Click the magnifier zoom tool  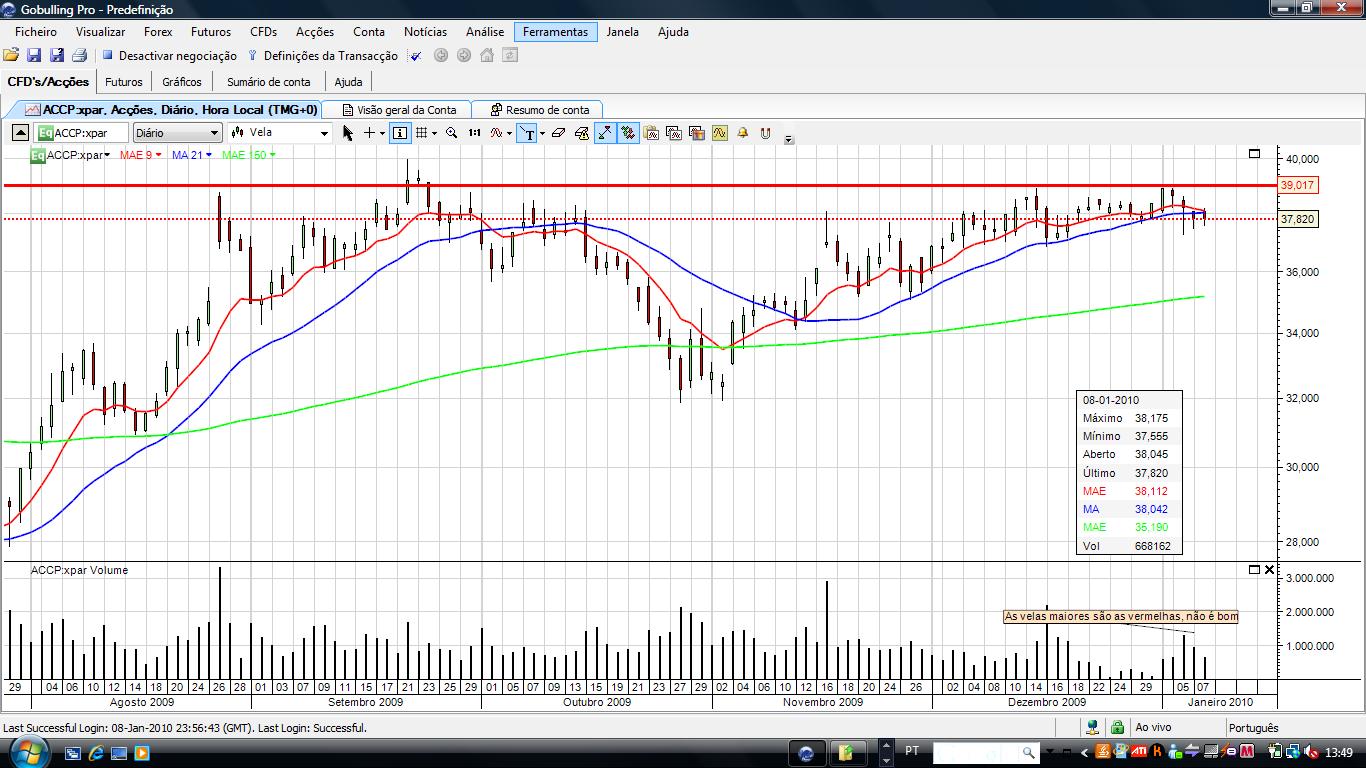(452, 133)
